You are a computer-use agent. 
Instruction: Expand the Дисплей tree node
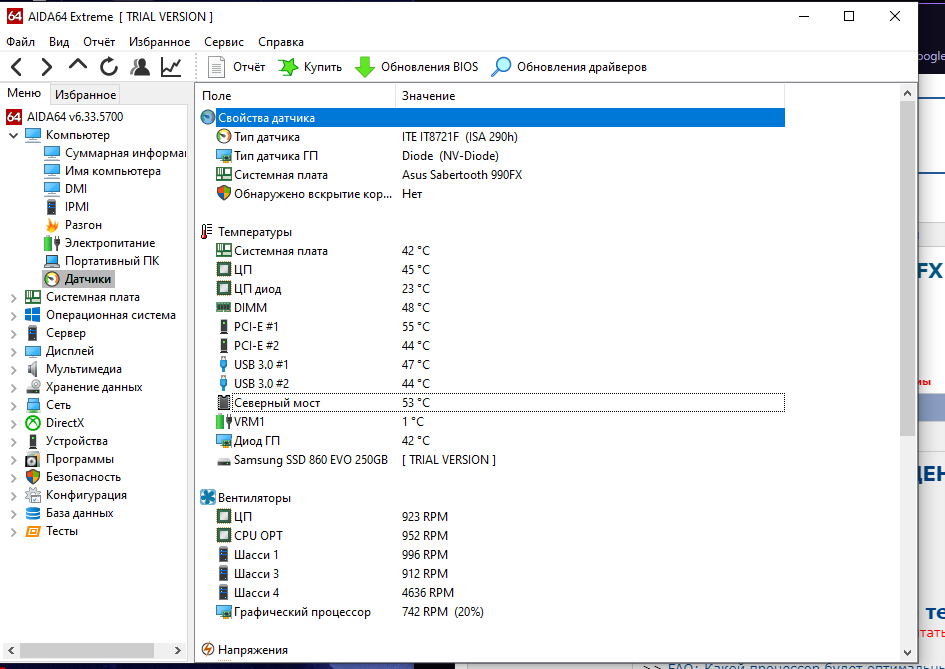[x=13, y=351]
